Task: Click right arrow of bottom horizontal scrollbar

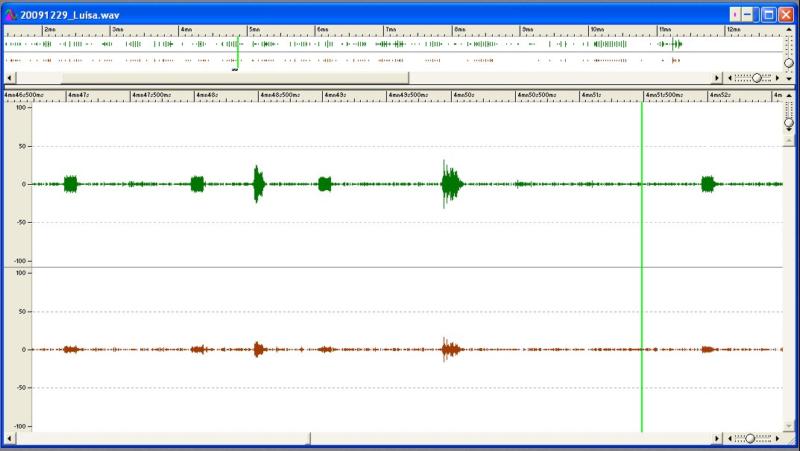Action: [717, 438]
